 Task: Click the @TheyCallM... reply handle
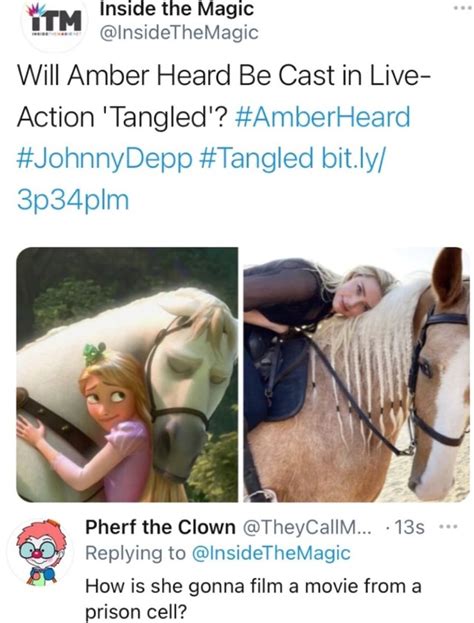pos(307,527)
